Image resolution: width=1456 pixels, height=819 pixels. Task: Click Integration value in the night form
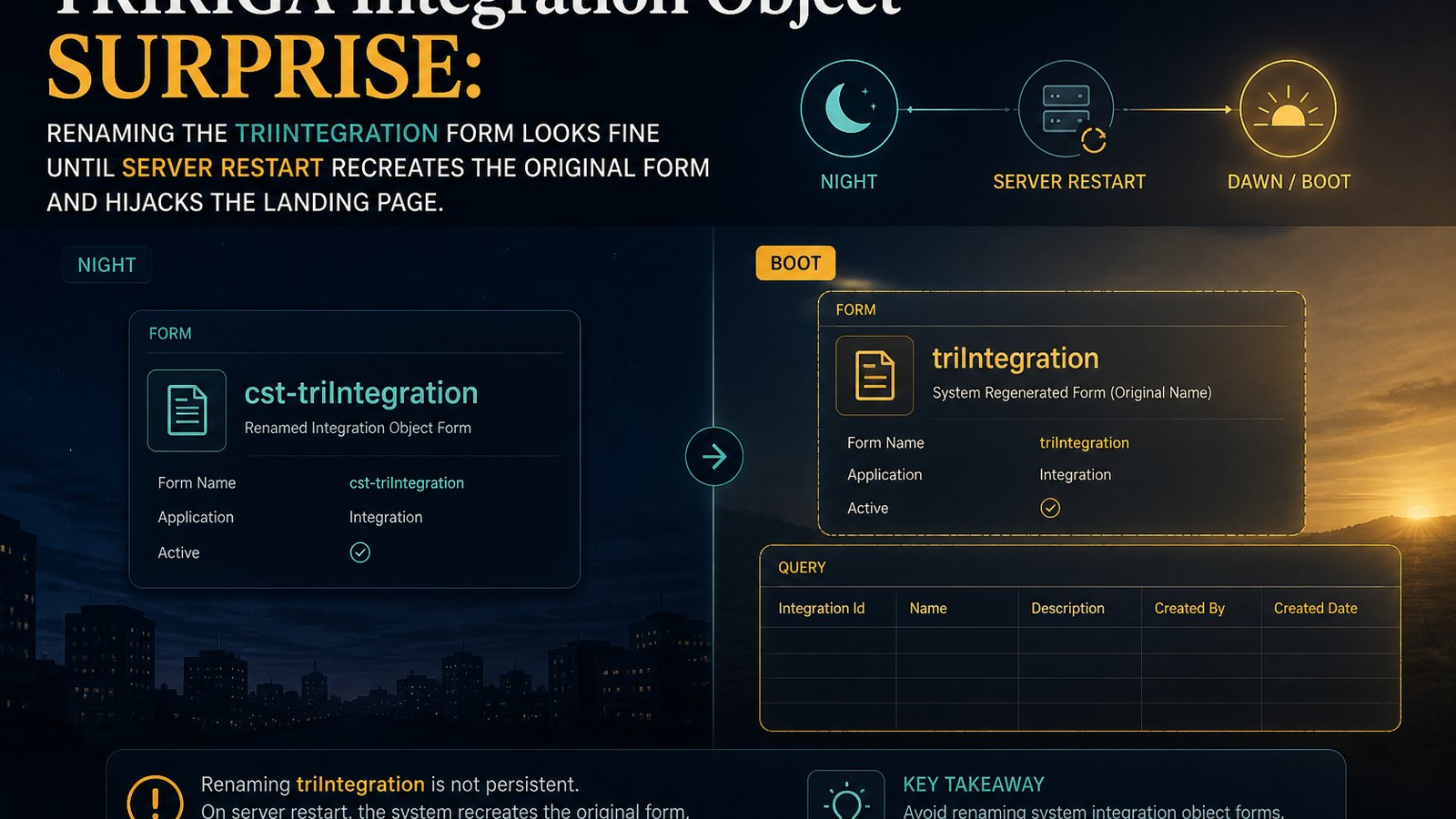[x=386, y=517]
